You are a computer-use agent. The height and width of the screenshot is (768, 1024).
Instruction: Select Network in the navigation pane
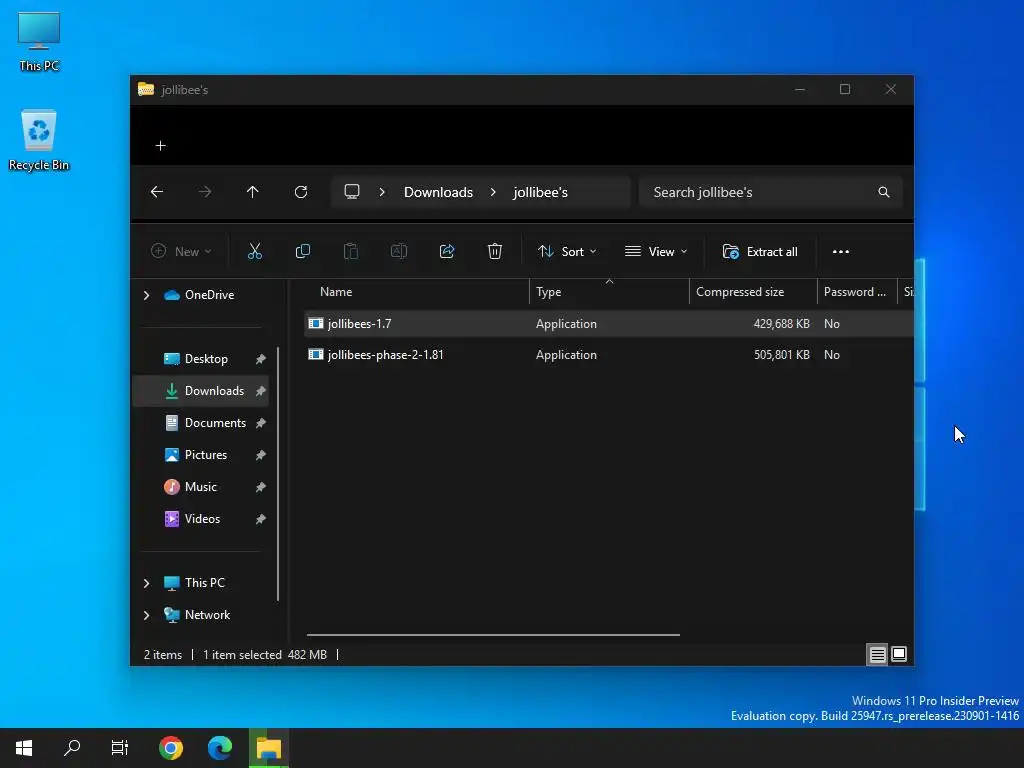[207, 615]
